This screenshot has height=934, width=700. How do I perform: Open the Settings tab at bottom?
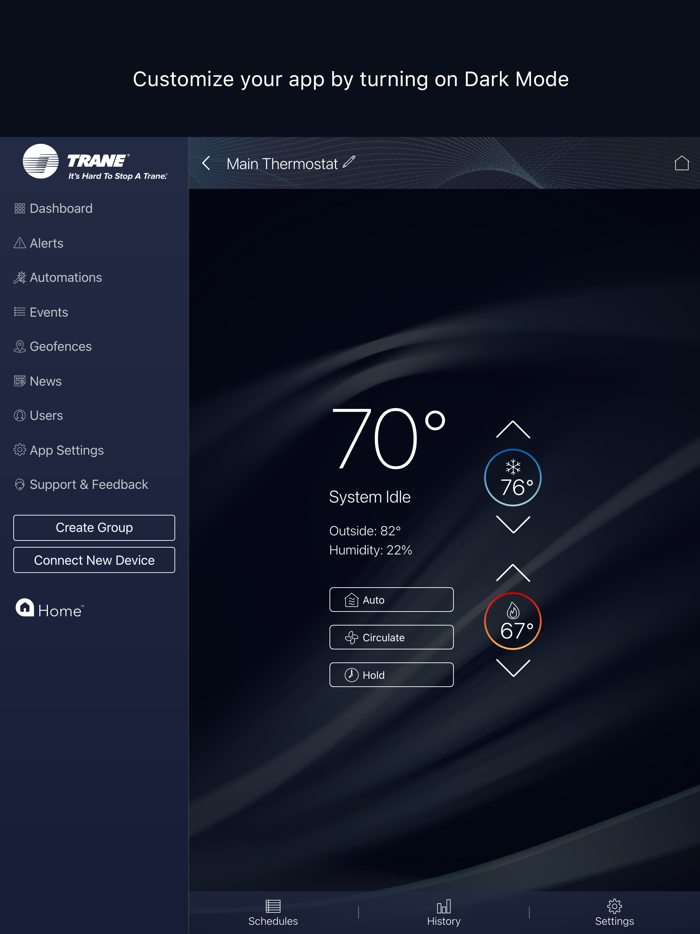pyautogui.click(x=614, y=913)
